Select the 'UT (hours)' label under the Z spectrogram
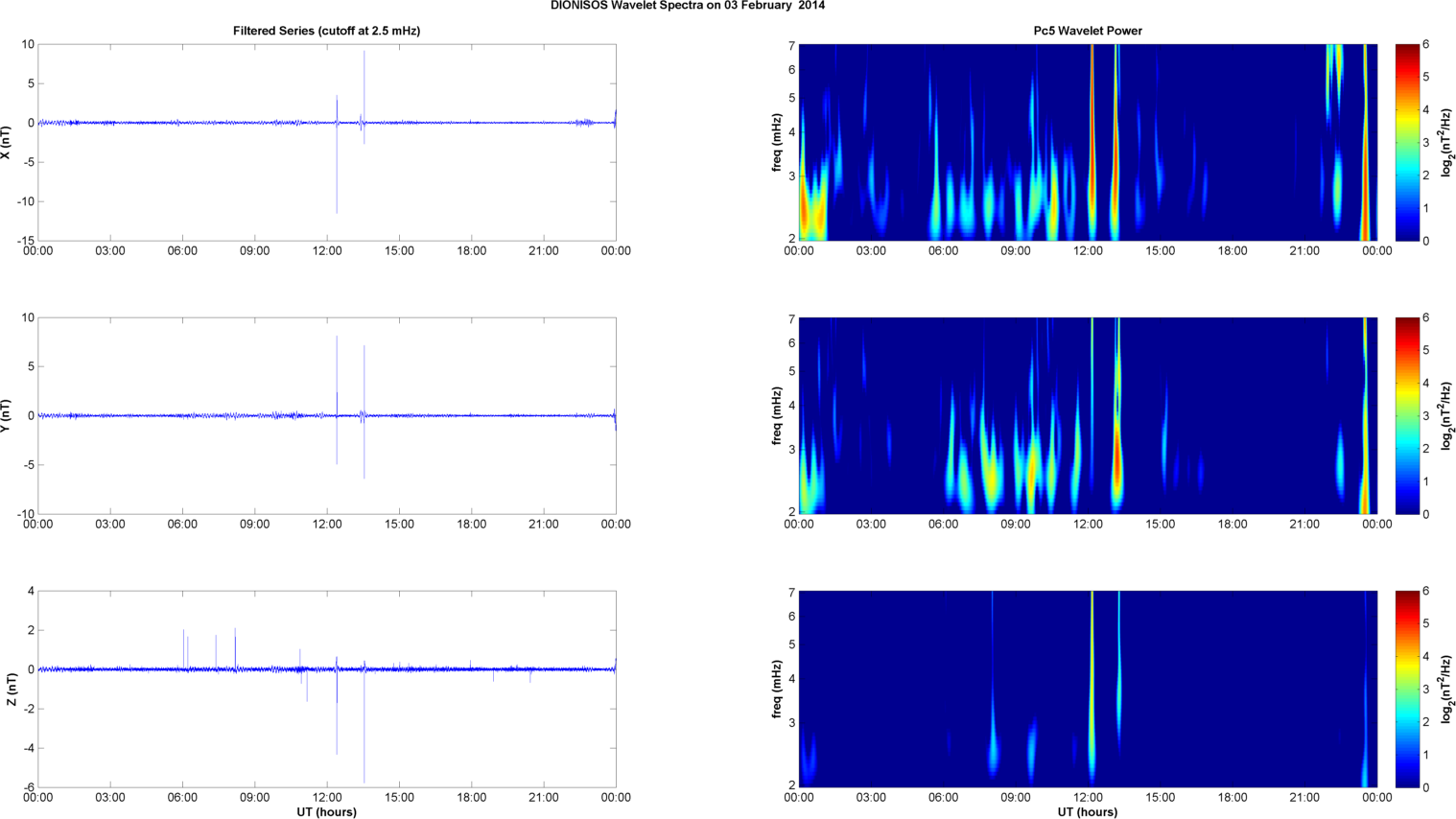Image resolution: width=1456 pixels, height=819 pixels. coord(1088,811)
